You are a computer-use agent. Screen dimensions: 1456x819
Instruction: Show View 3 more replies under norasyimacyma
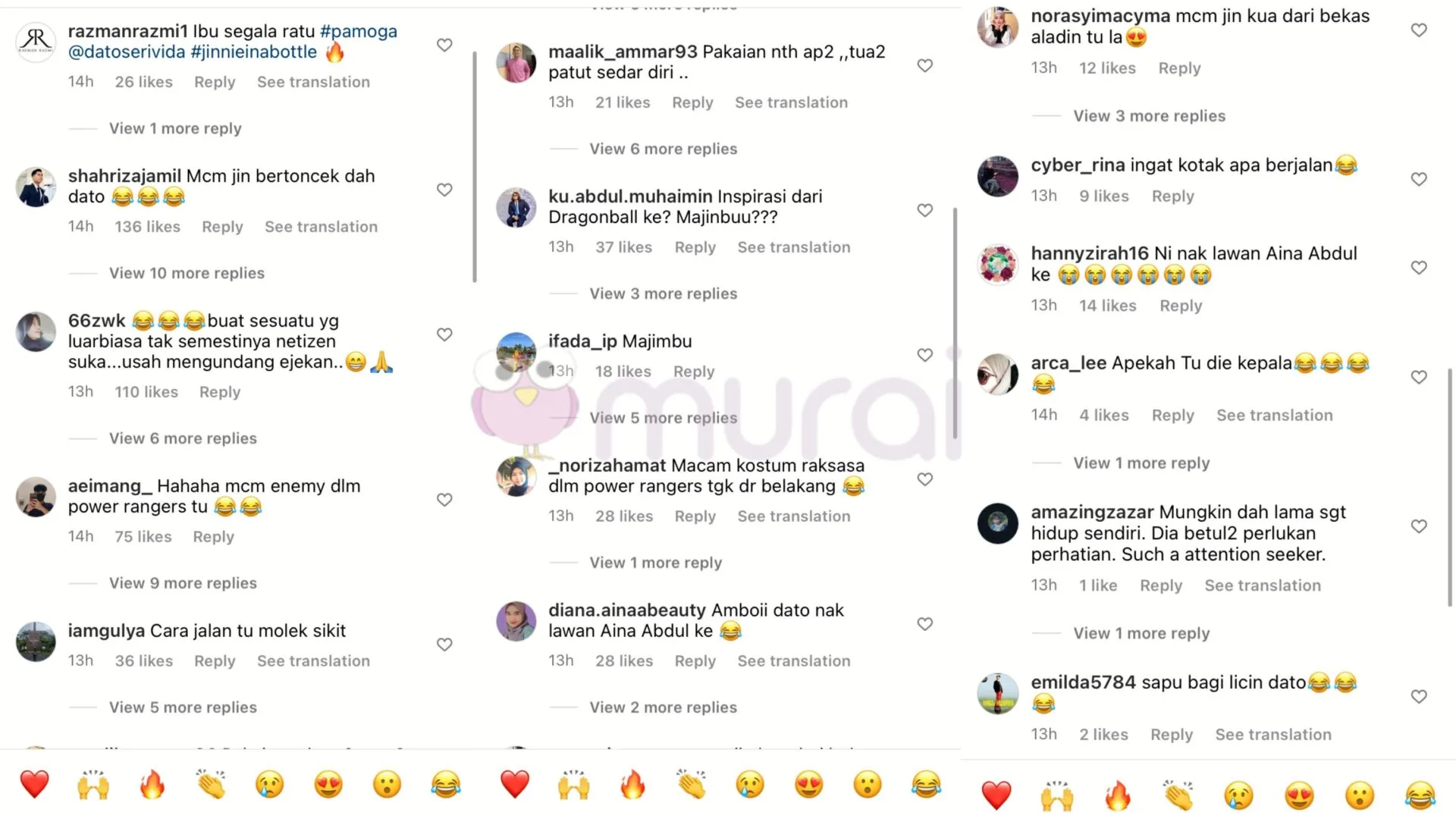pyautogui.click(x=1149, y=116)
